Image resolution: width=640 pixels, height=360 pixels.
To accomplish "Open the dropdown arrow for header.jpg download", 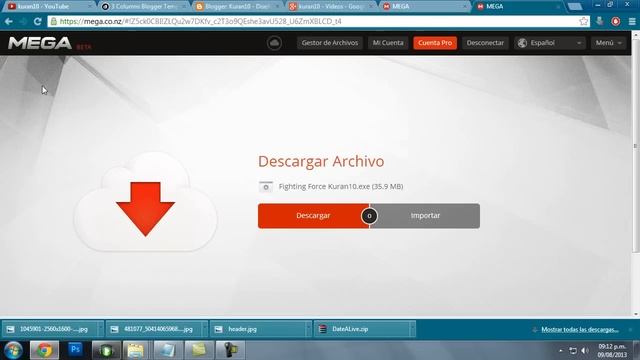I will pyautogui.click(x=309, y=329).
